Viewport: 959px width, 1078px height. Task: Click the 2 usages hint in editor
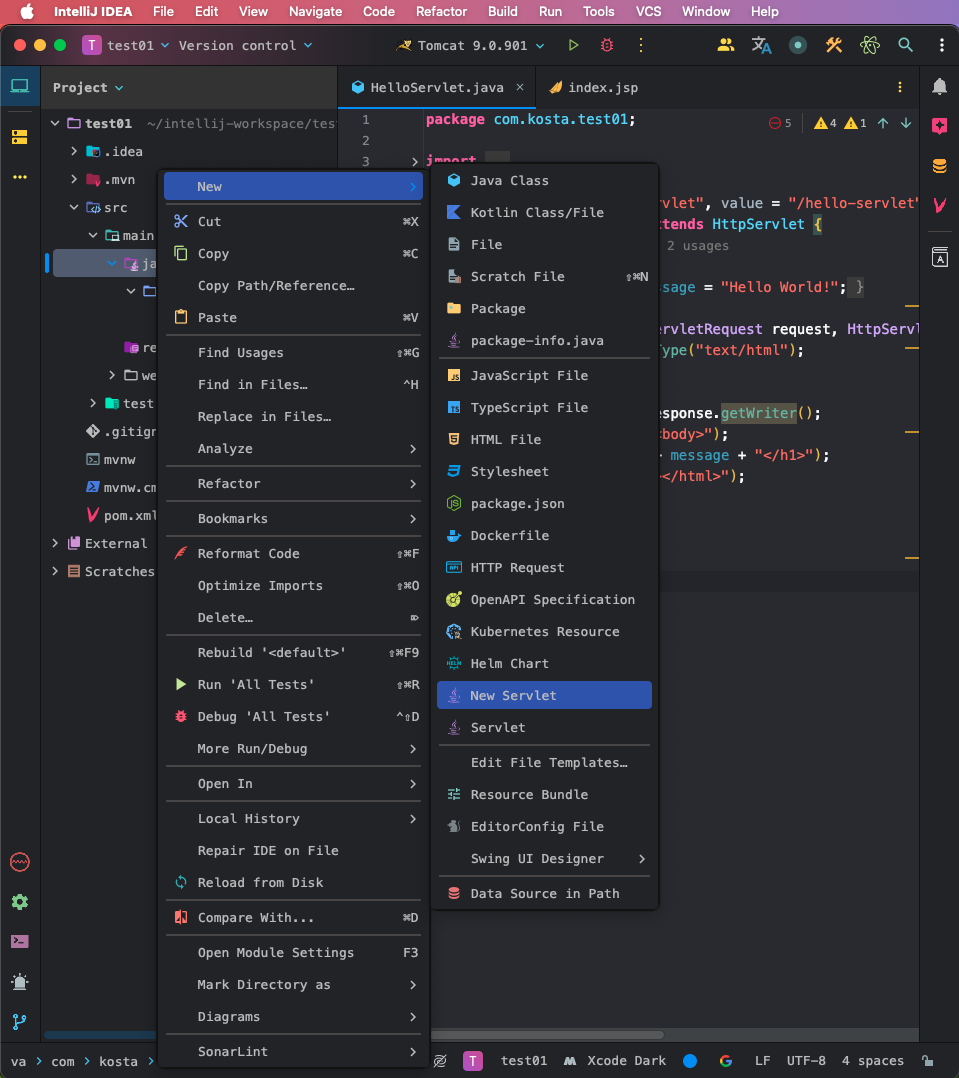coord(697,245)
